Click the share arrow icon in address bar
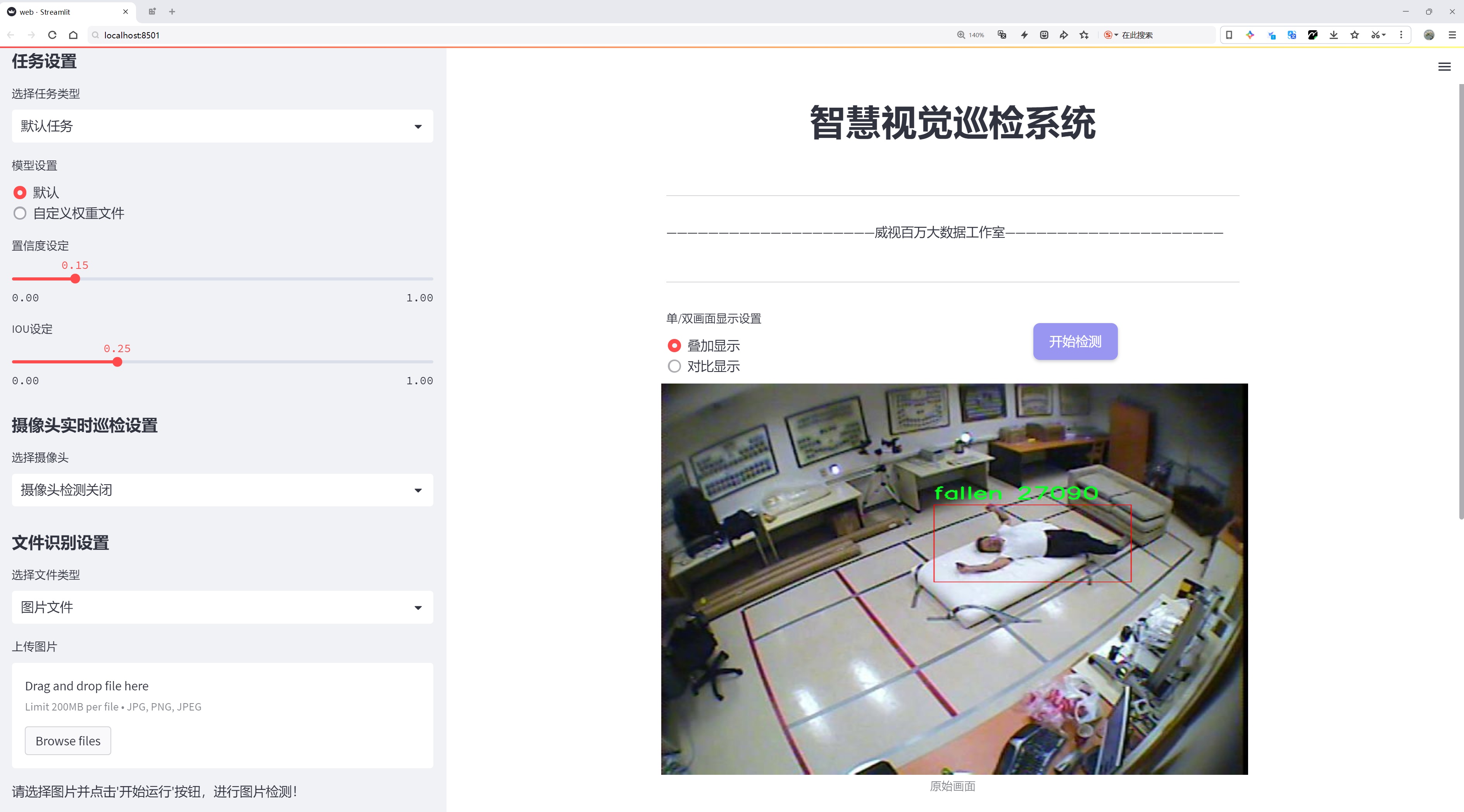This screenshot has height=812, width=1464. pyautogui.click(x=1064, y=35)
